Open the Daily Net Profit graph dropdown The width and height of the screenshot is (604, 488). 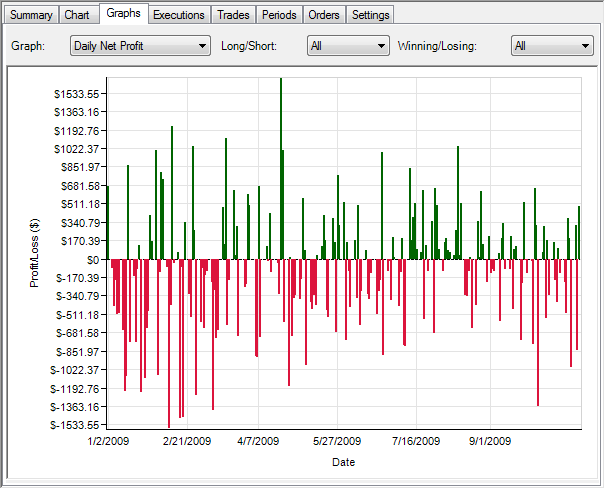[140, 46]
